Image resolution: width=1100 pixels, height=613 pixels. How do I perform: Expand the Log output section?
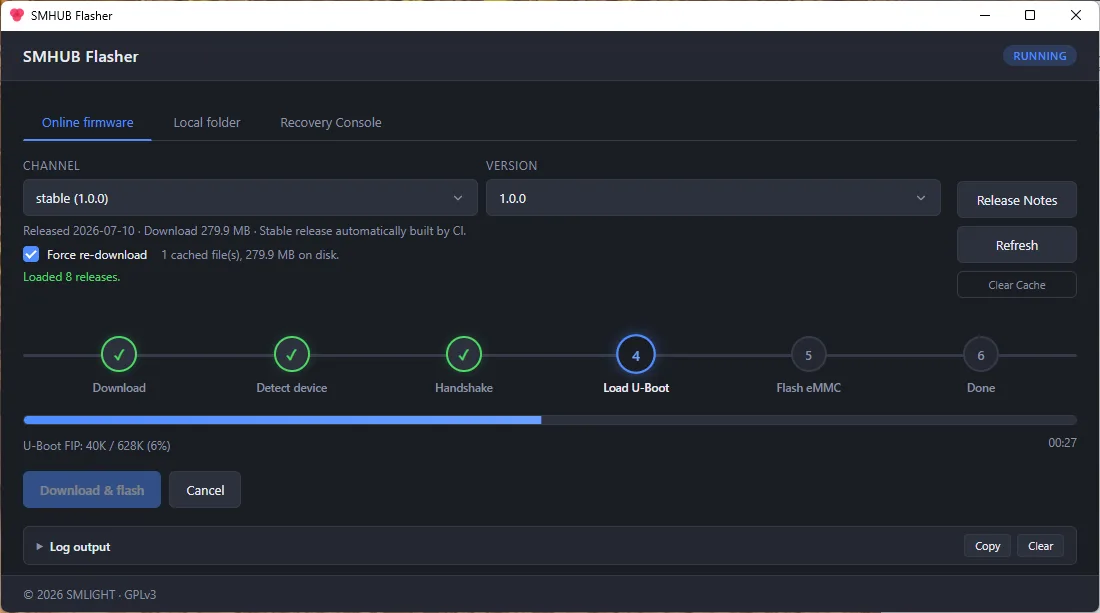(74, 546)
